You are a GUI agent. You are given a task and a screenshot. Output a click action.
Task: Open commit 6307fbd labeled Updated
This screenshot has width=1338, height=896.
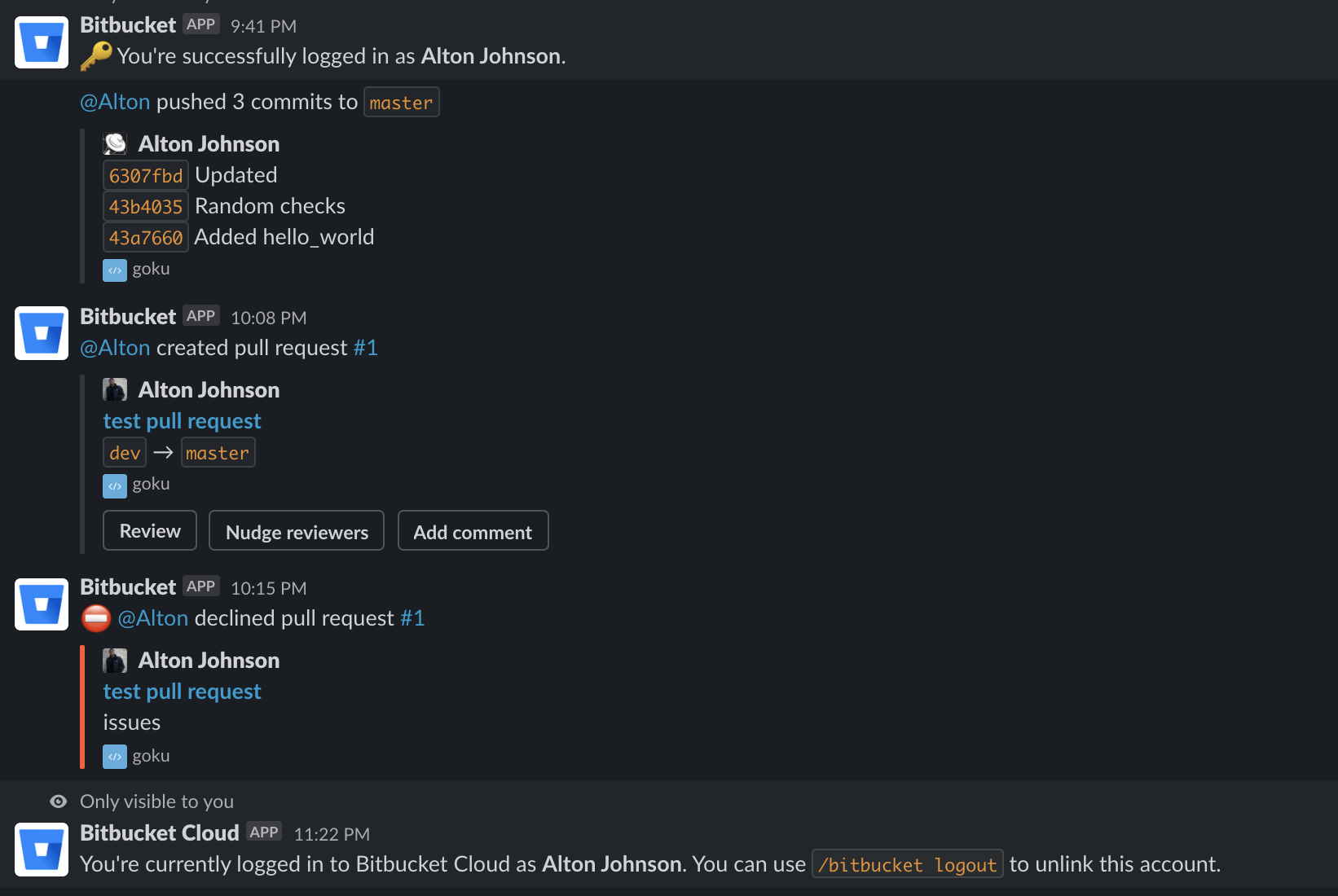145,174
